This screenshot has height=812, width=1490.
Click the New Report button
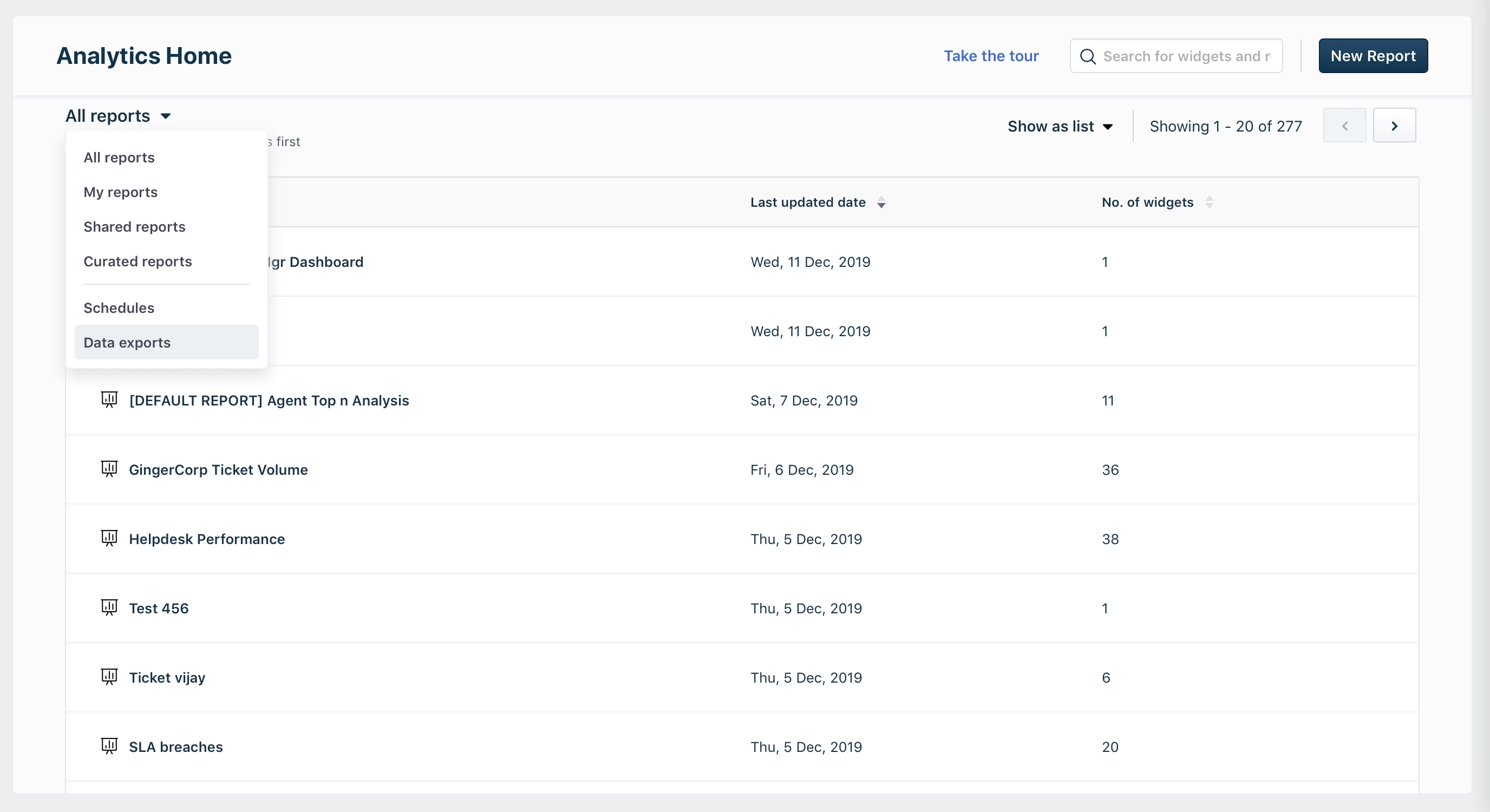[1373, 56]
